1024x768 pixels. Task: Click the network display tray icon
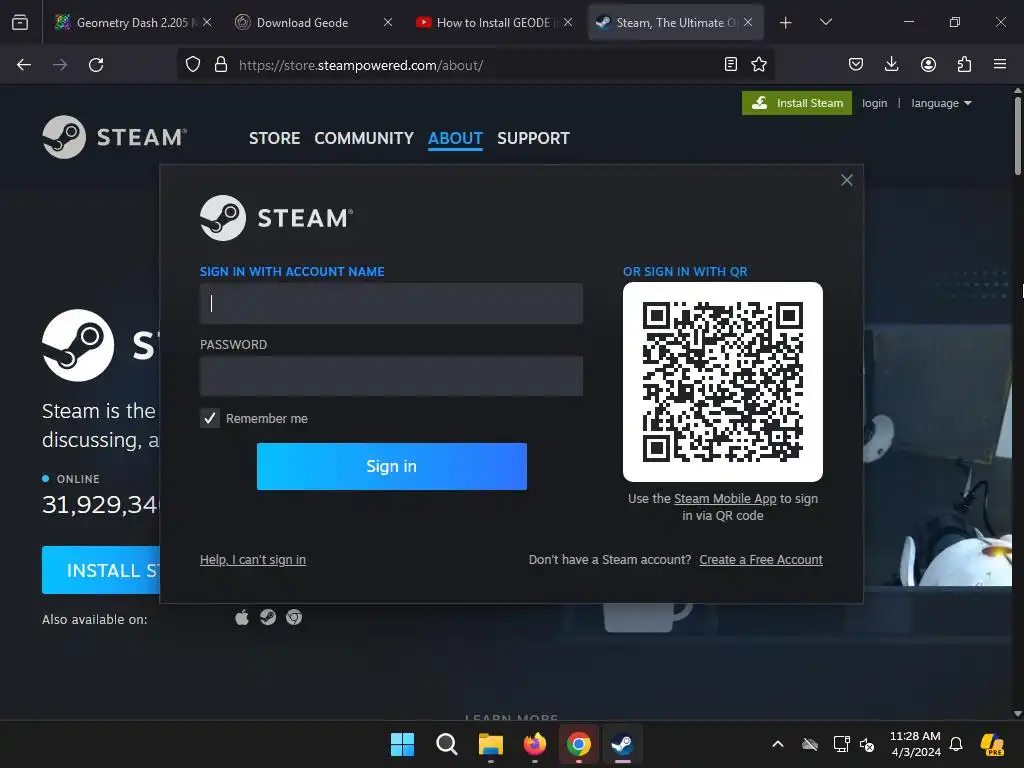[x=842, y=744]
